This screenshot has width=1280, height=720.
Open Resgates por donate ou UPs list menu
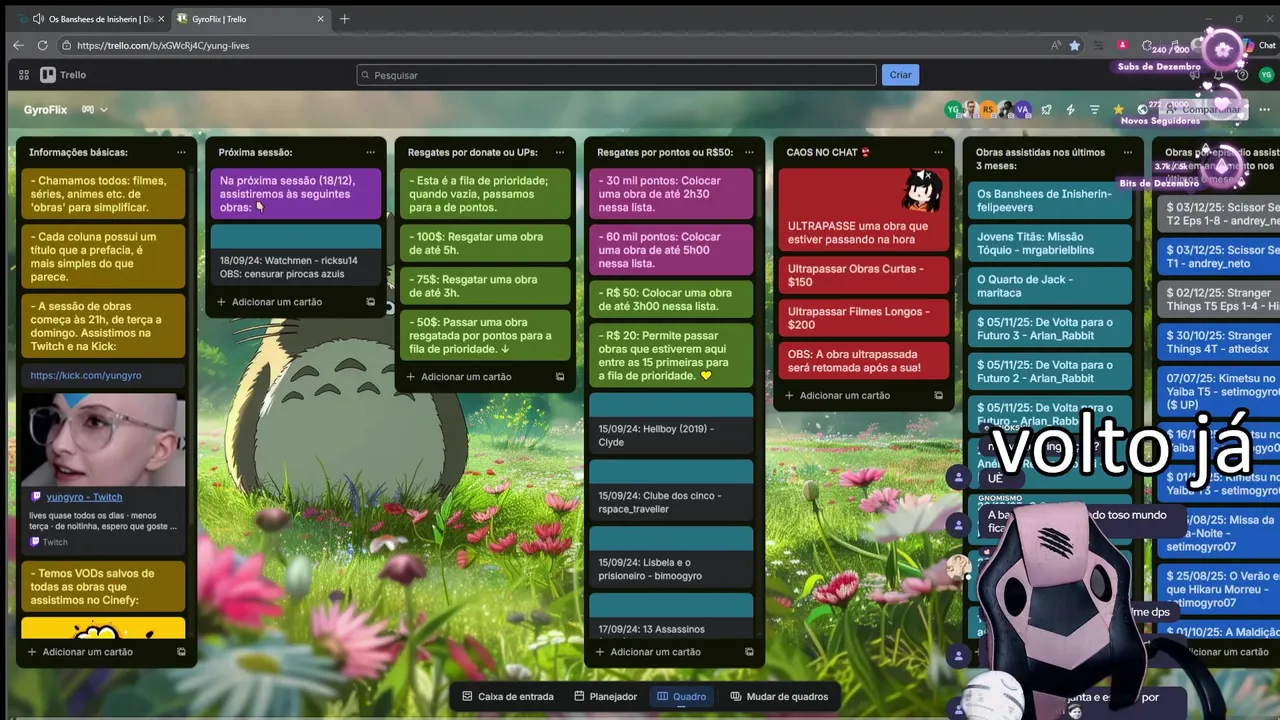coord(560,152)
